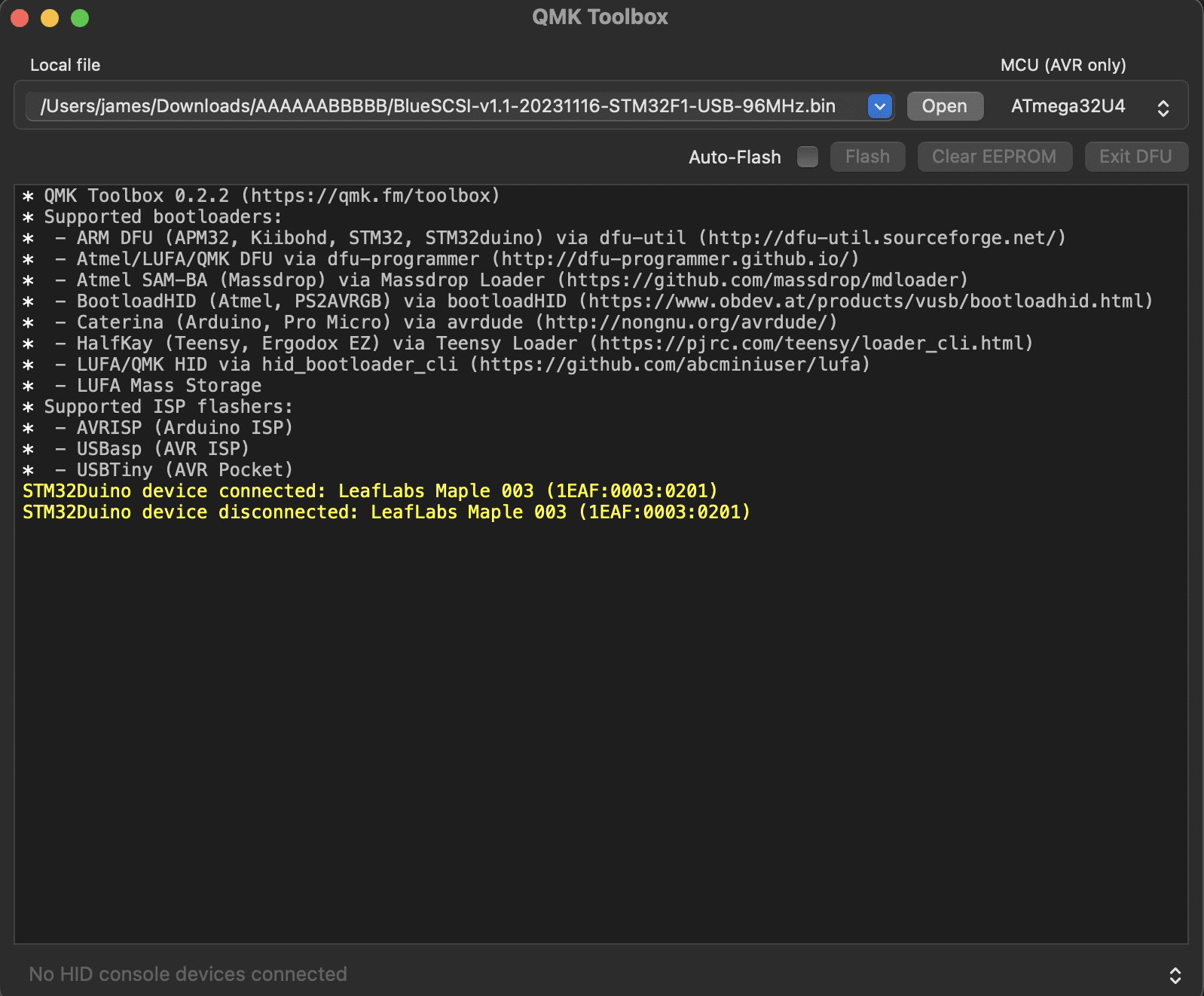Click the yellow 'STM32Duino device connected' line
The height and width of the screenshot is (996, 1204).
370,491
